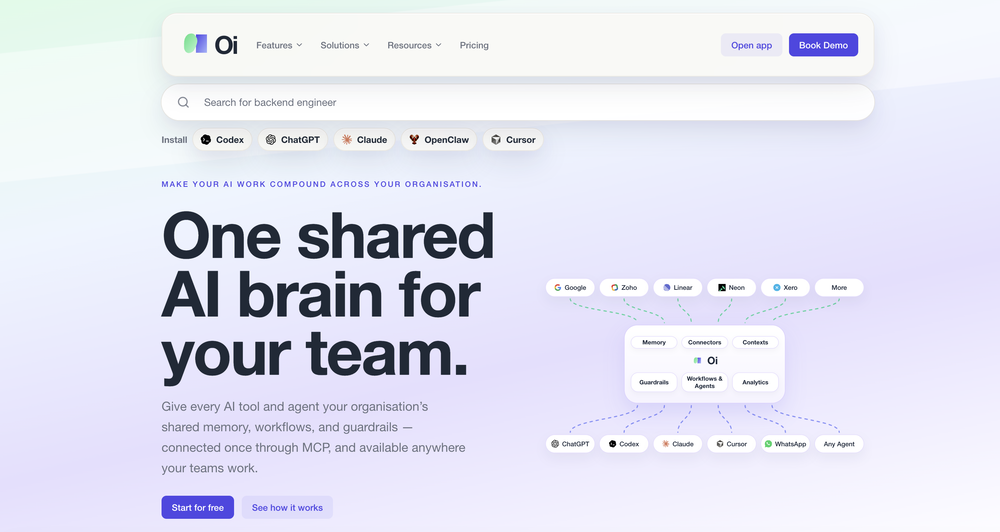Expand the Solutions menu
The image size is (1000, 532).
point(344,45)
